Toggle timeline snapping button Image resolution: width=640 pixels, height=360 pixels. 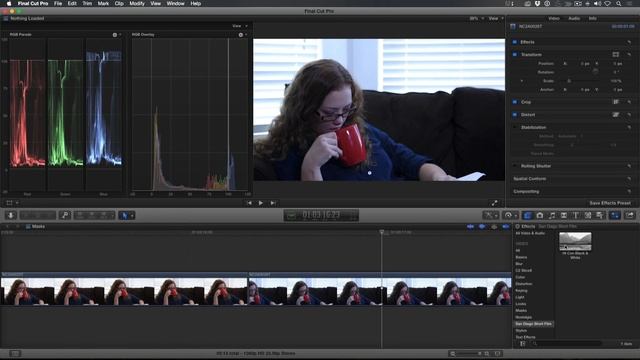coord(506,226)
